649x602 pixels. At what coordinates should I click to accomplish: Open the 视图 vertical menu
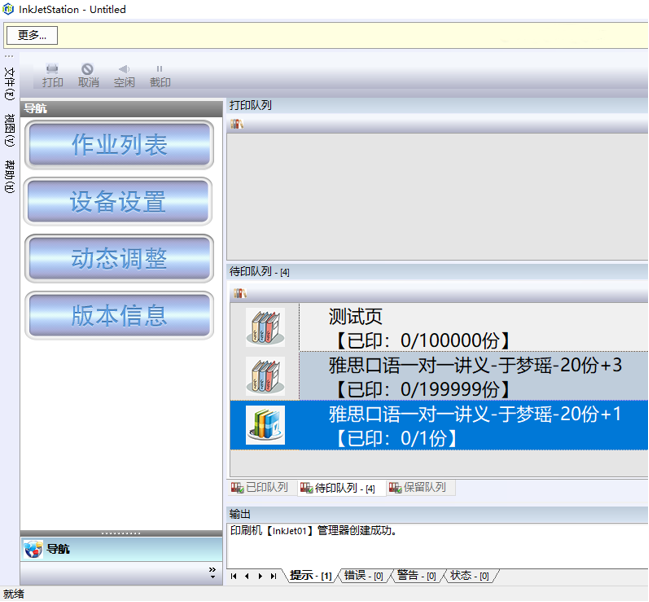[x=10, y=130]
